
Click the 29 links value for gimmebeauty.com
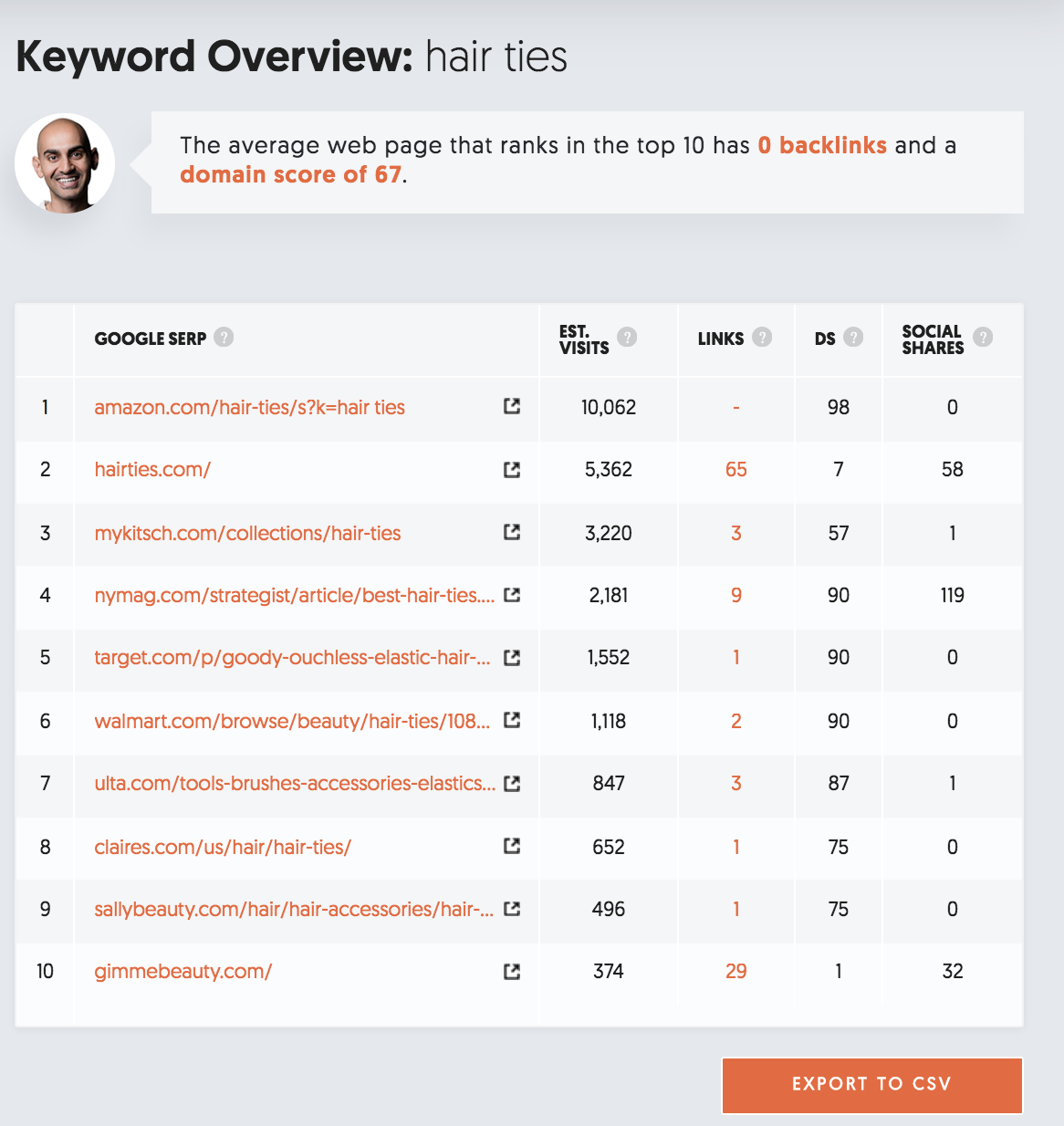[x=735, y=971]
